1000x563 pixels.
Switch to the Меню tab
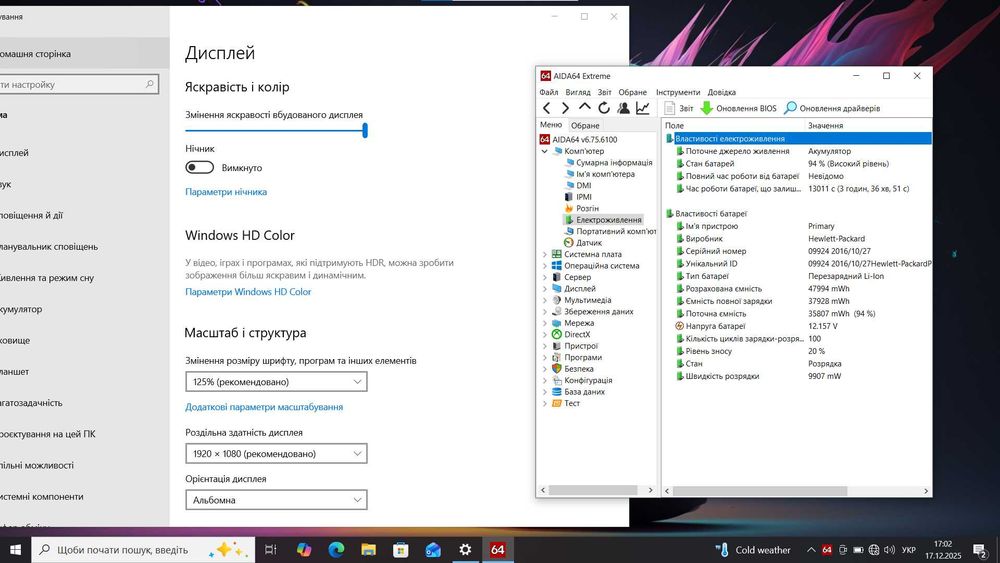pos(551,125)
